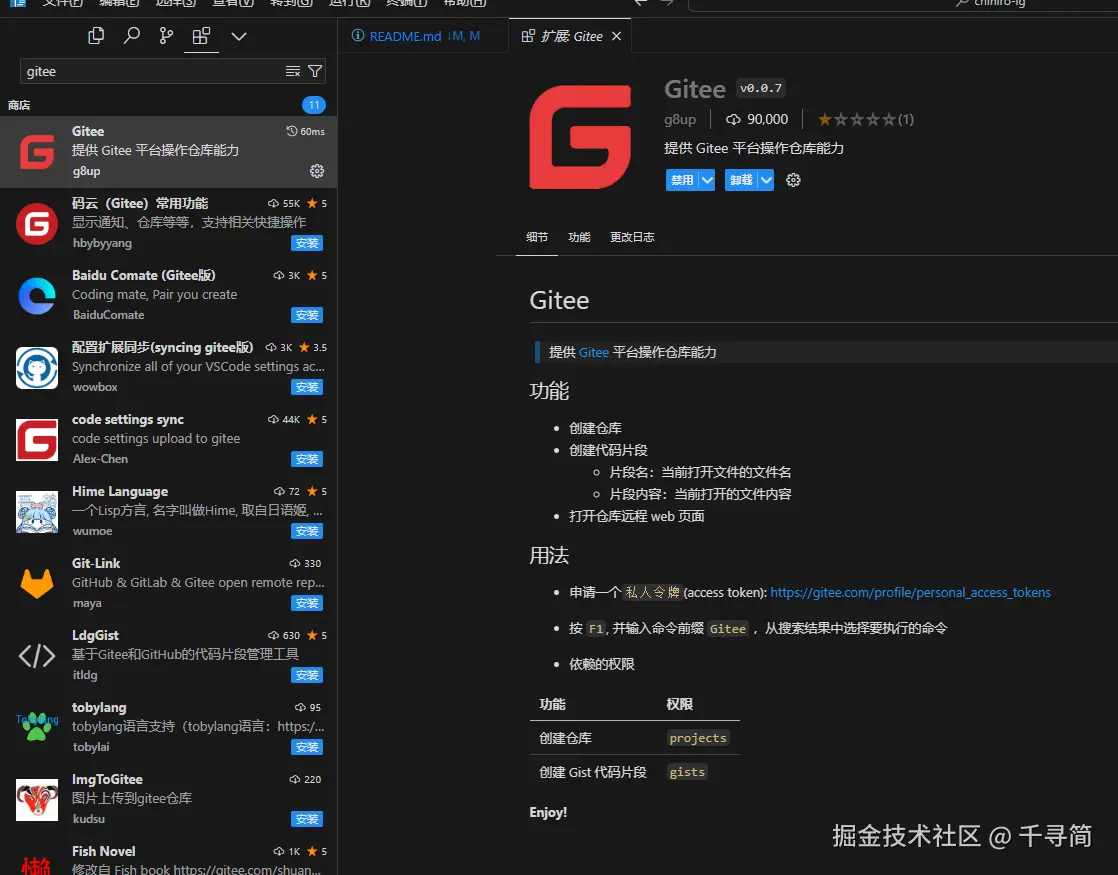Open the 细节 details tab

[x=537, y=237]
